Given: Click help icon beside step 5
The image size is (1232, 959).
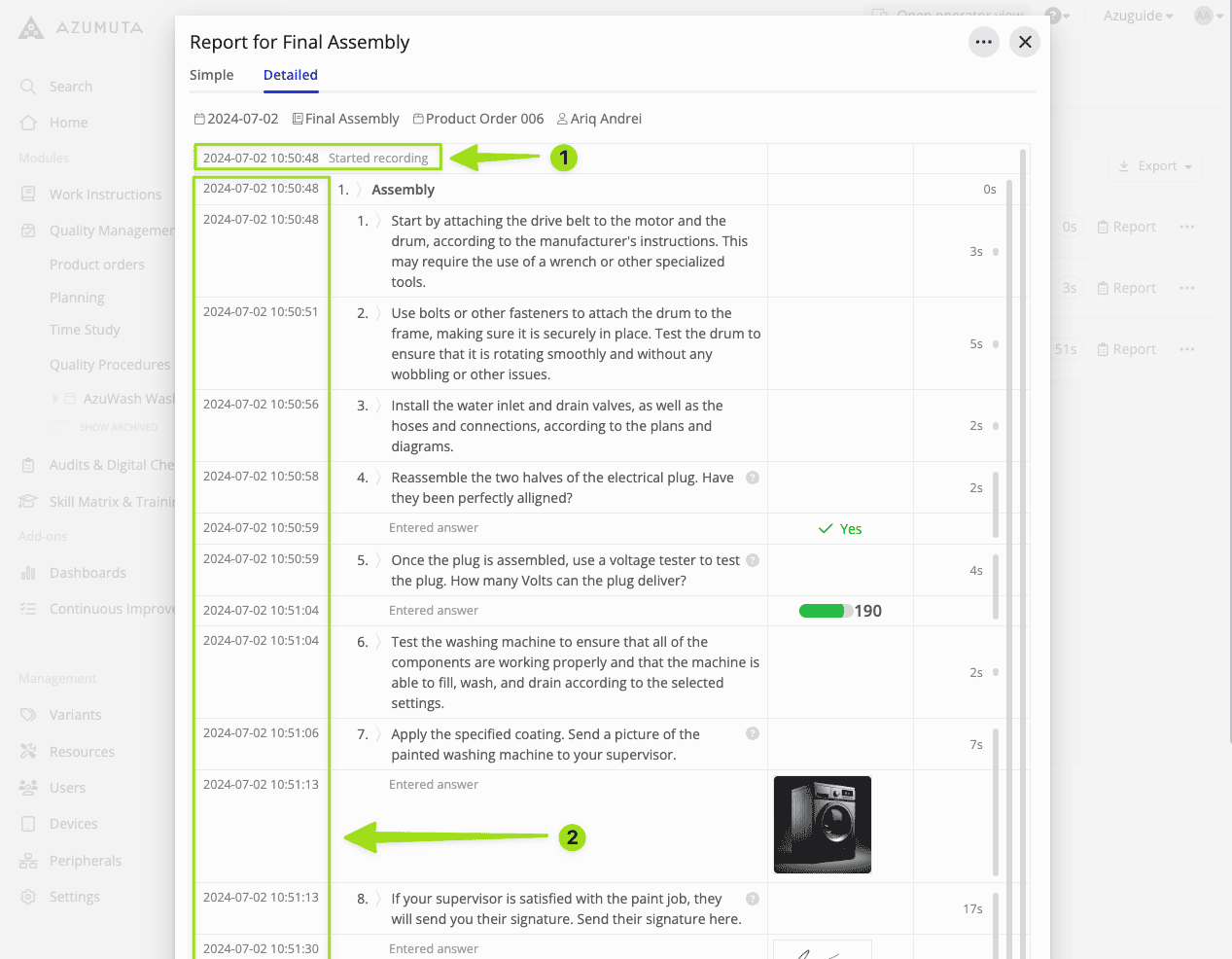Looking at the screenshot, I should point(752,560).
